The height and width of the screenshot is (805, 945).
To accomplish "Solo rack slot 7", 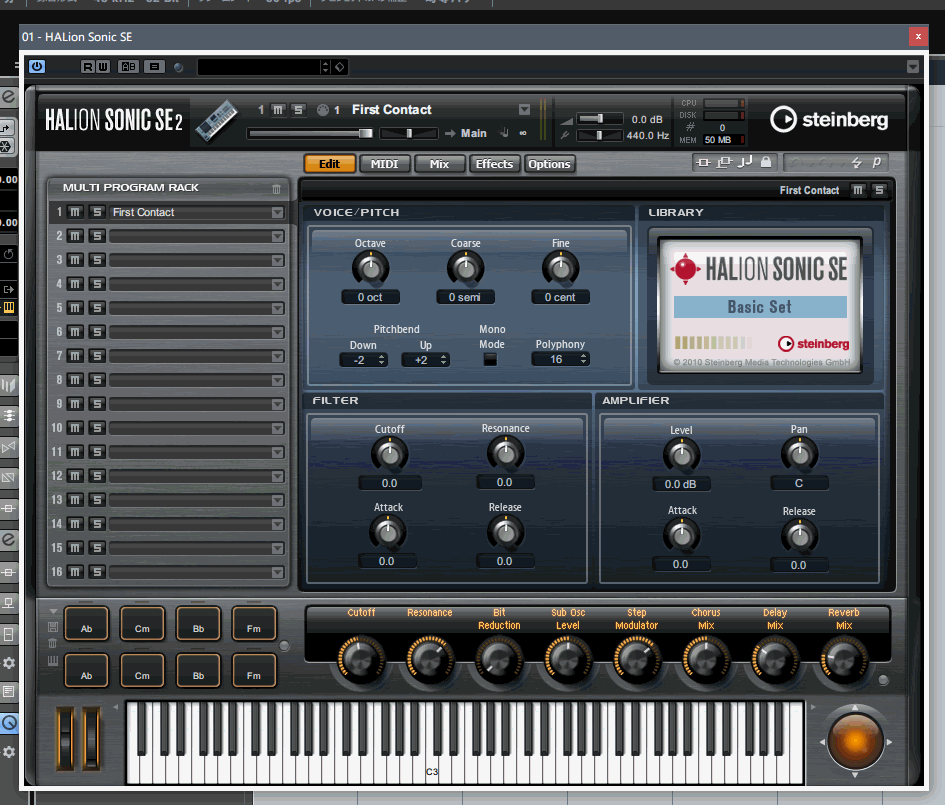I will coord(97,356).
